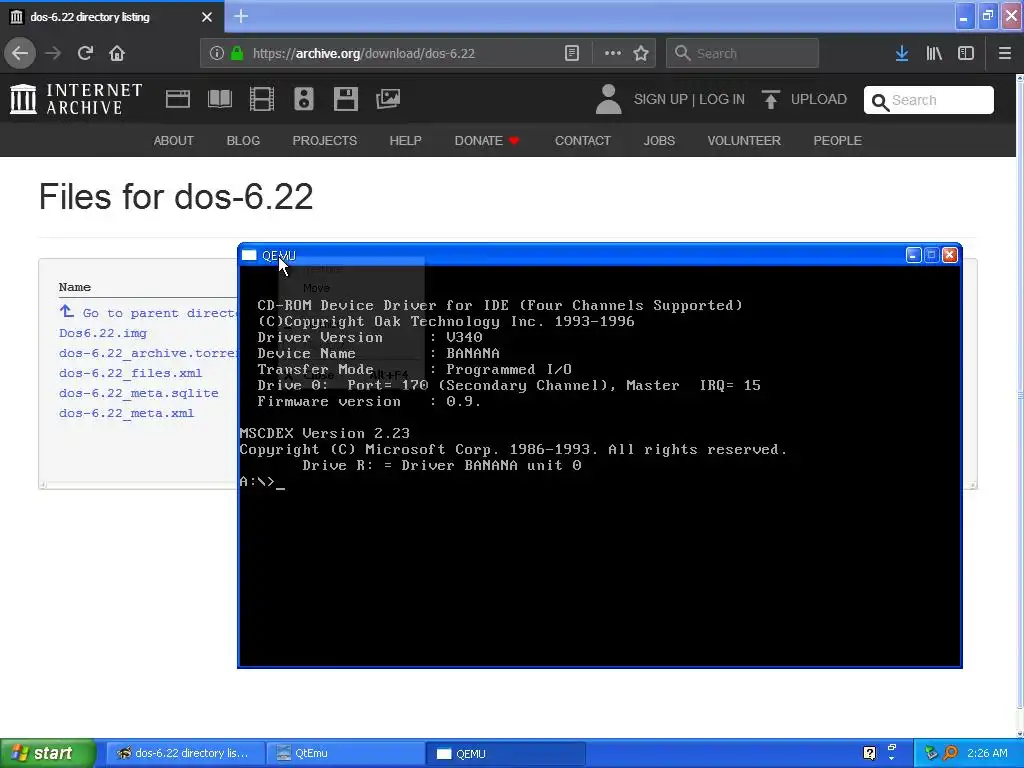
Task: Click the Internet Archive search field
Action: coord(929,100)
